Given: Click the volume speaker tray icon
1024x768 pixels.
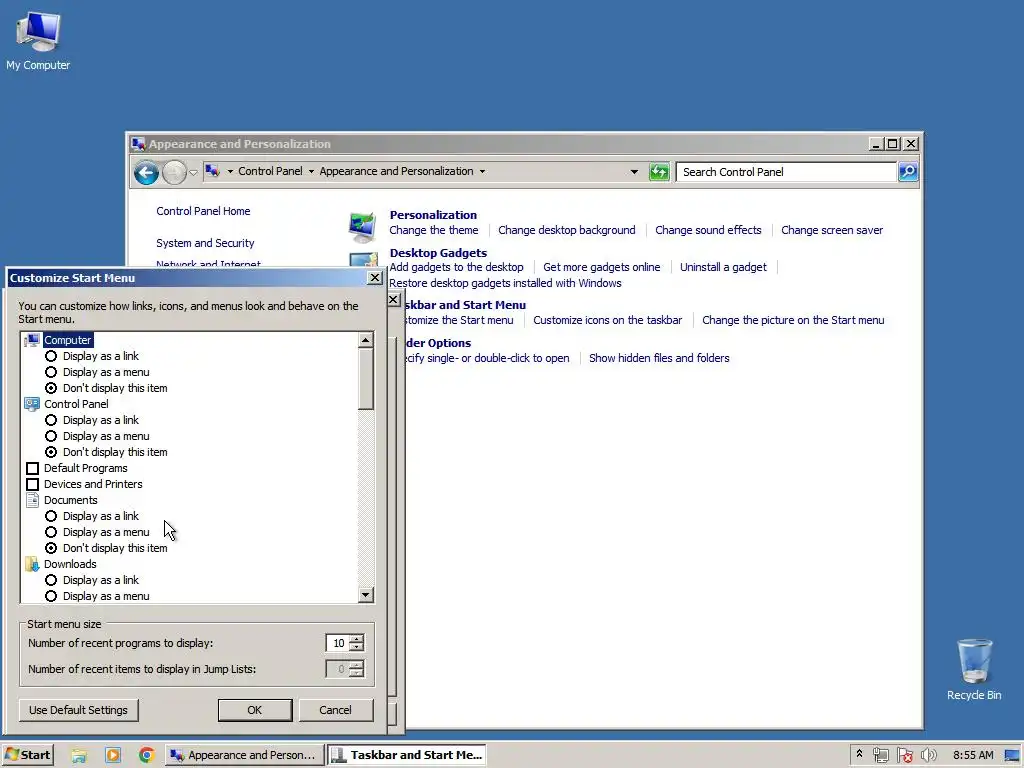Looking at the screenshot, I should [x=928, y=755].
